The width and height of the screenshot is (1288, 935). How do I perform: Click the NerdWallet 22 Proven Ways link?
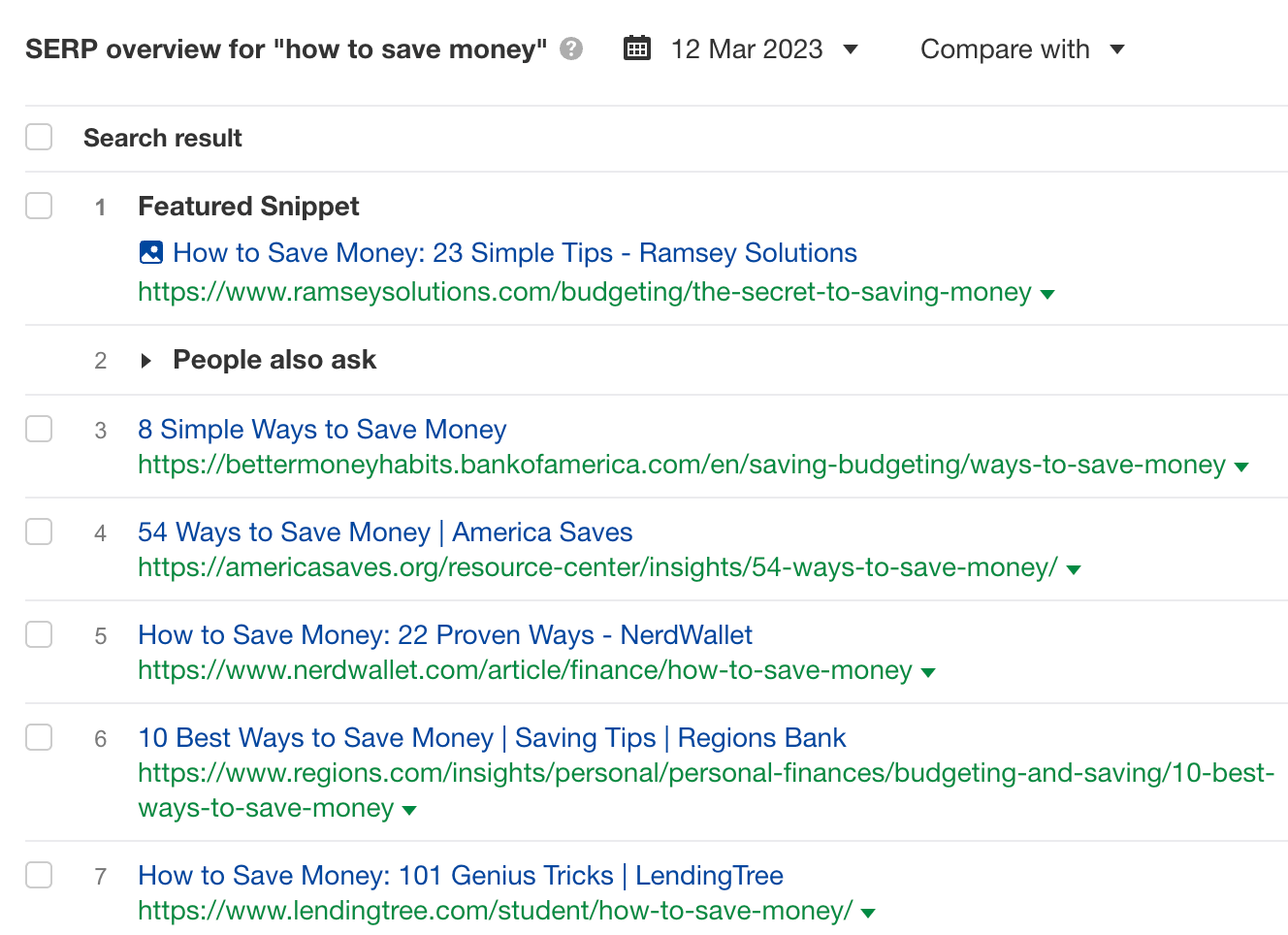pos(444,634)
